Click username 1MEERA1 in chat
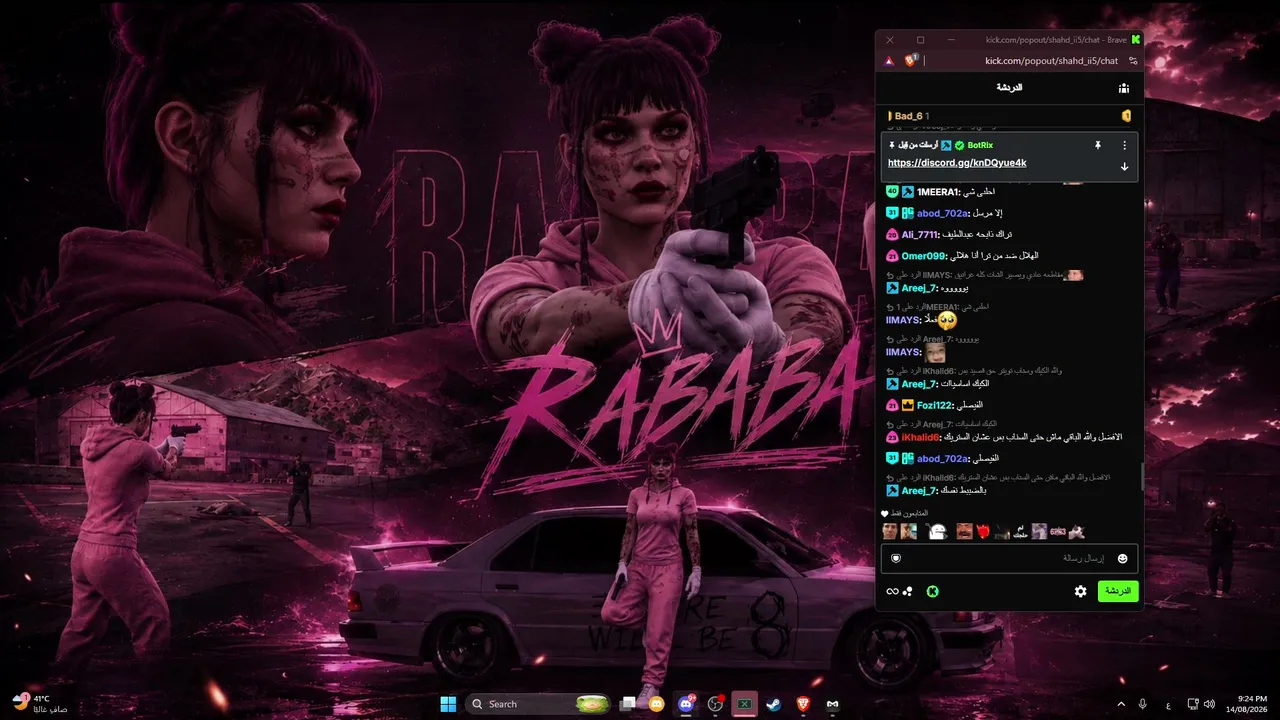Viewport: 1280px width, 720px height. pyautogui.click(x=938, y=192)
